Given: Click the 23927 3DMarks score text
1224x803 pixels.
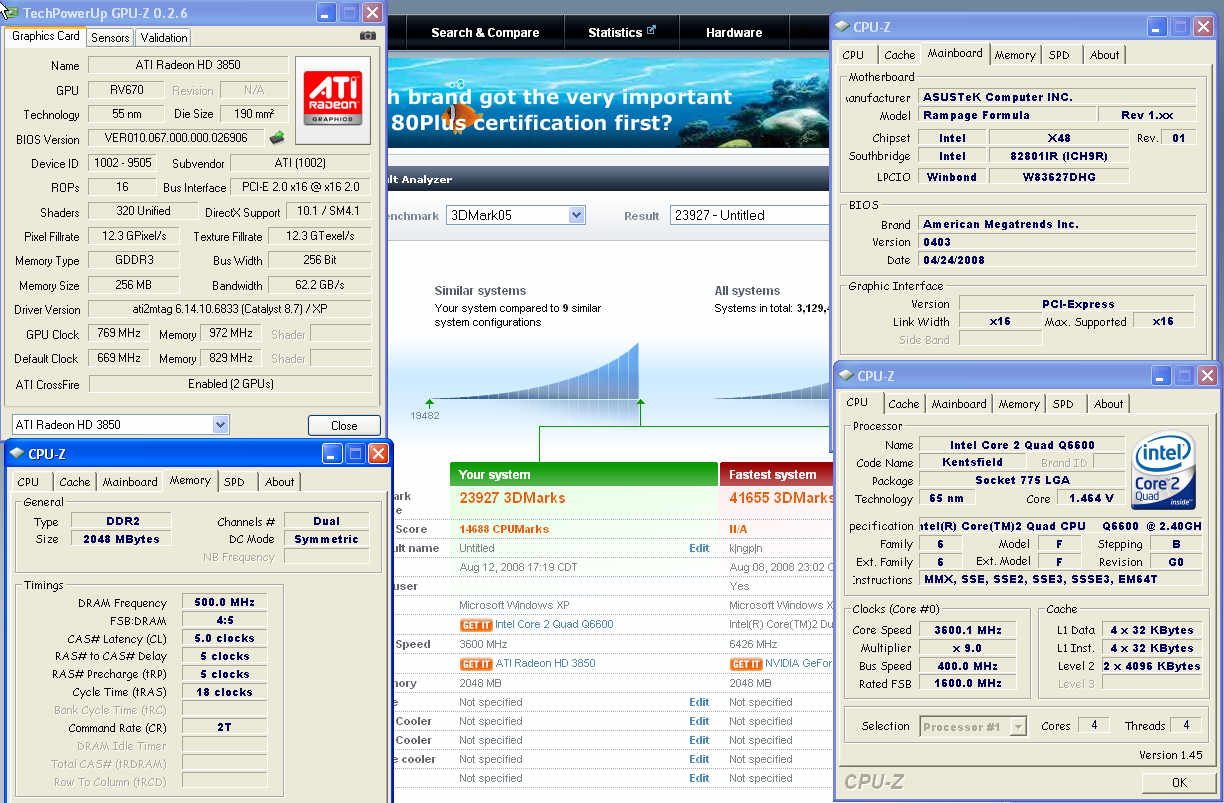Looking at the screenshot, I should click(512, 498).
